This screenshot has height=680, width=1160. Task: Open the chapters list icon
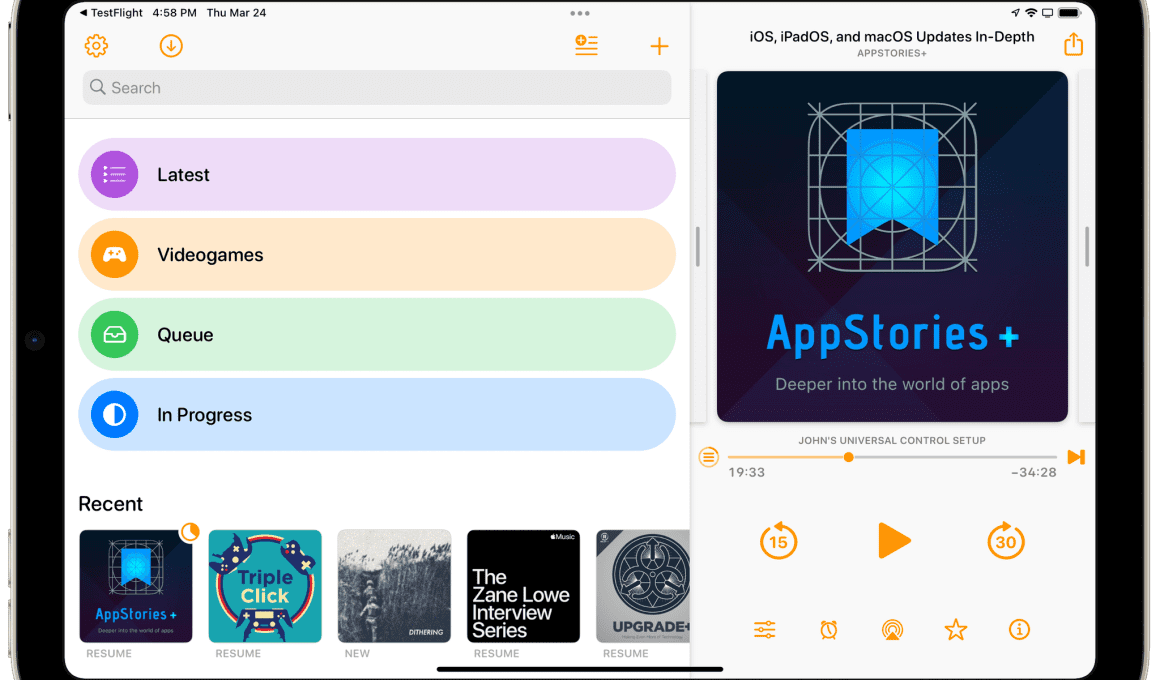(x=709, y=457)
